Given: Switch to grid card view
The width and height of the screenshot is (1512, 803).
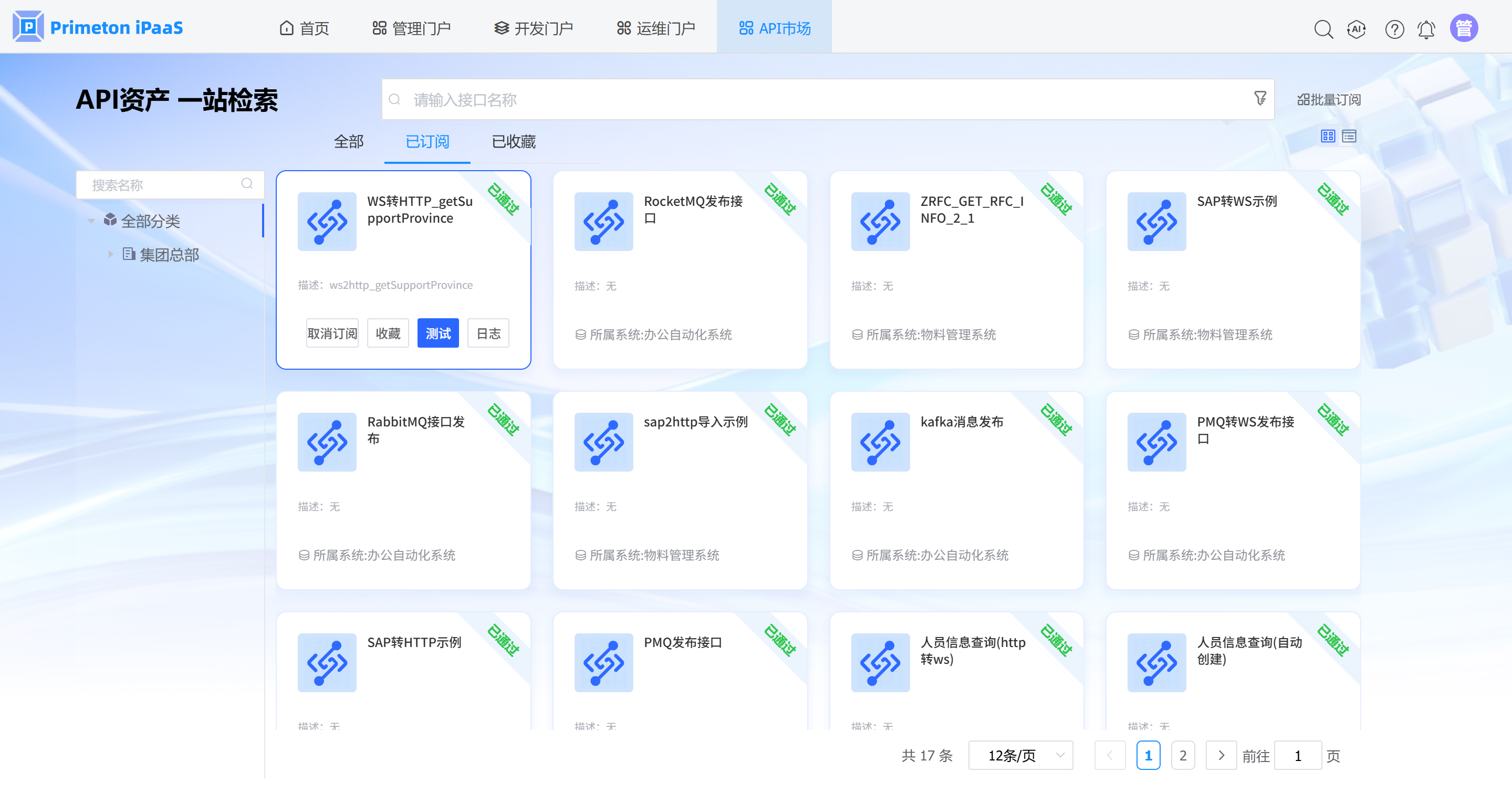Looking at the screenshot, I should pyautogui.click(x=1328, y=136).
